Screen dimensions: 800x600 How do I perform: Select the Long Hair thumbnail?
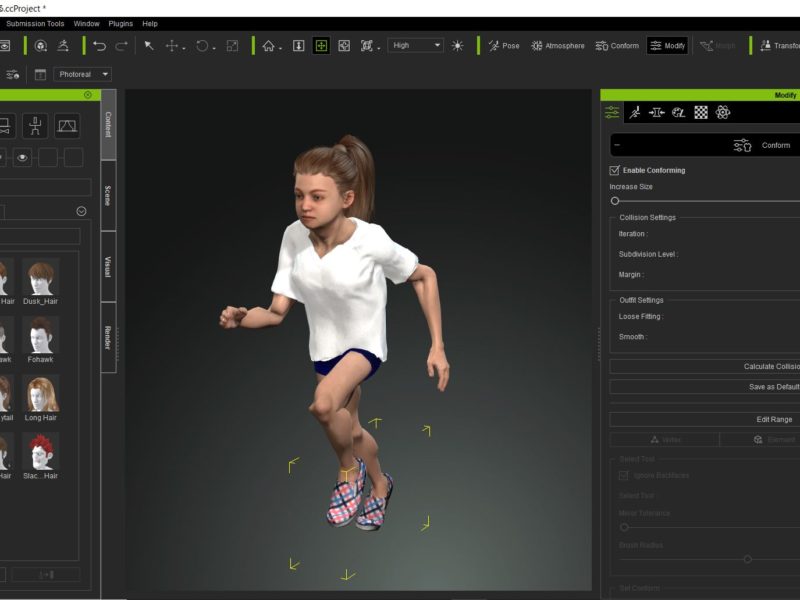pos(41,395)
